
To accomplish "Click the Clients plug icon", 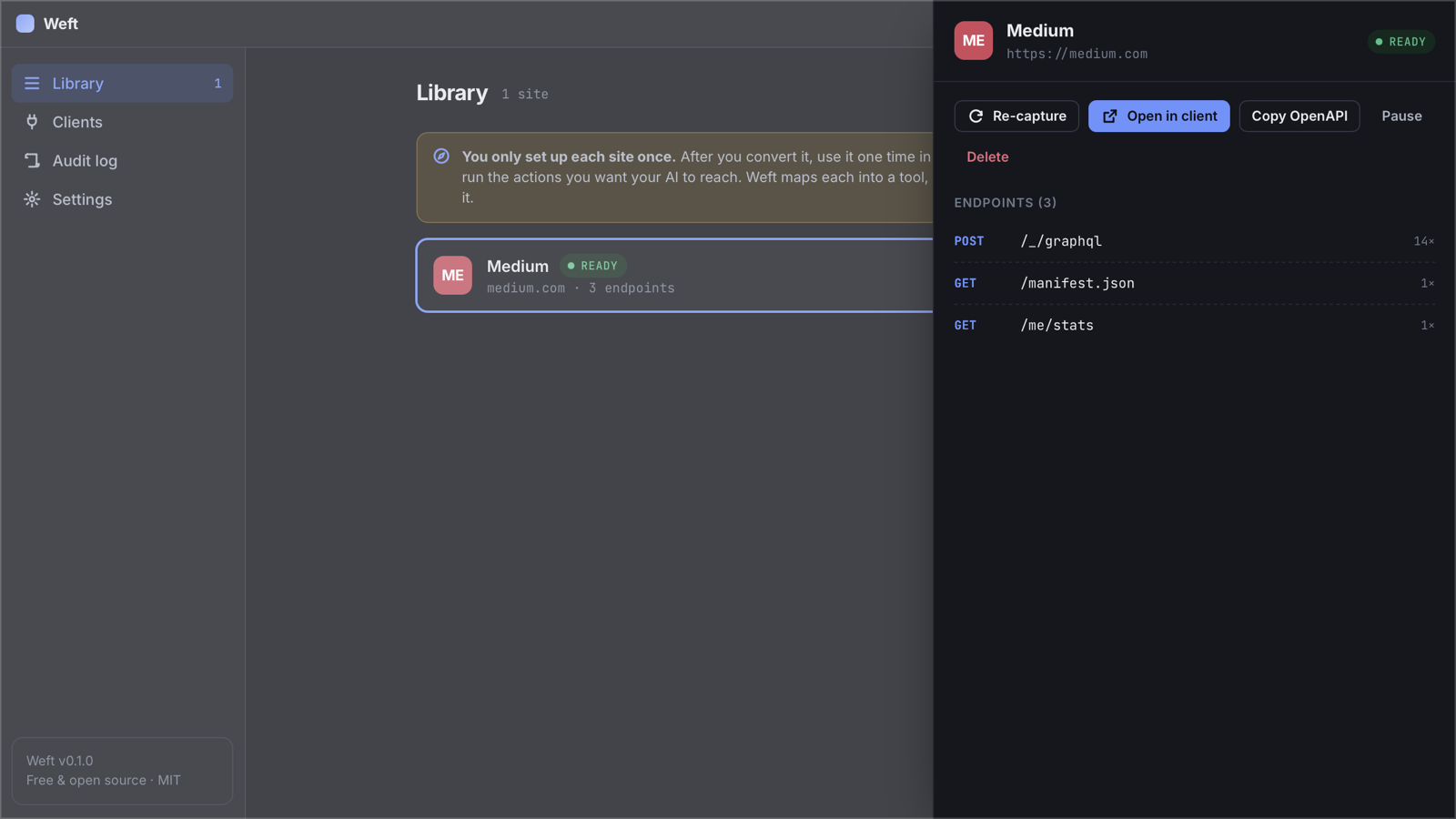I will pos(32,122).
